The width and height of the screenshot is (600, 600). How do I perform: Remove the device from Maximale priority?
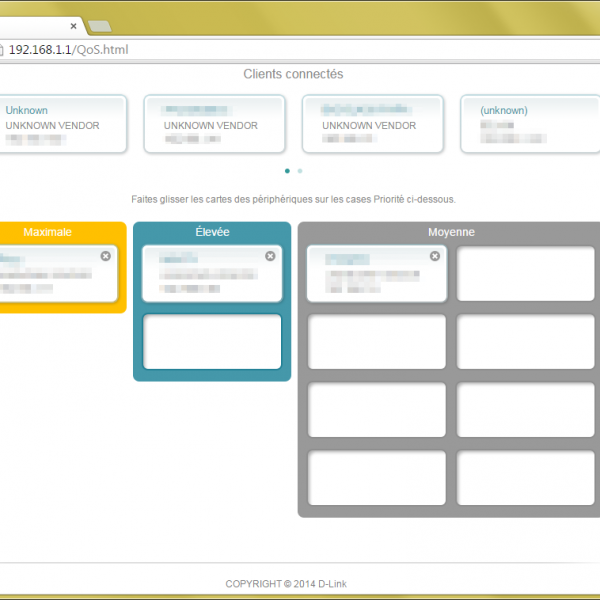click(105, 257)
